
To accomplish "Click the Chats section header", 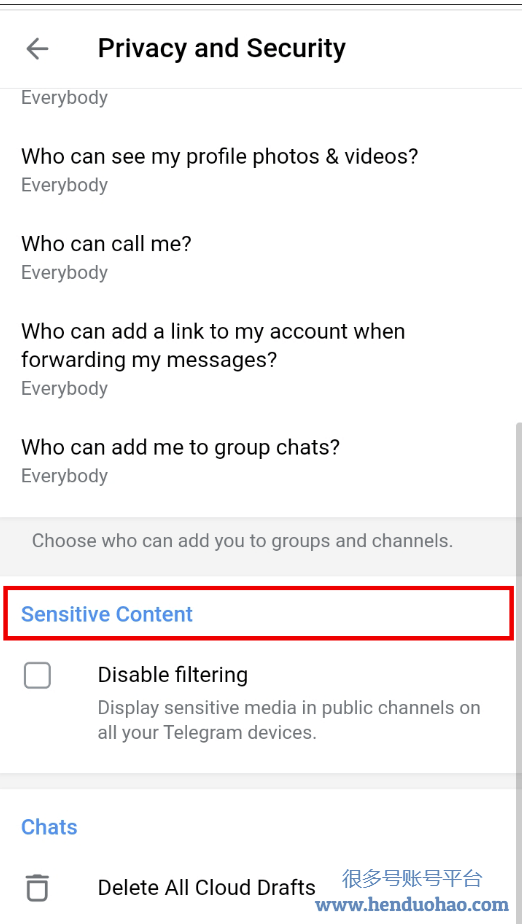I will (49, 827).
